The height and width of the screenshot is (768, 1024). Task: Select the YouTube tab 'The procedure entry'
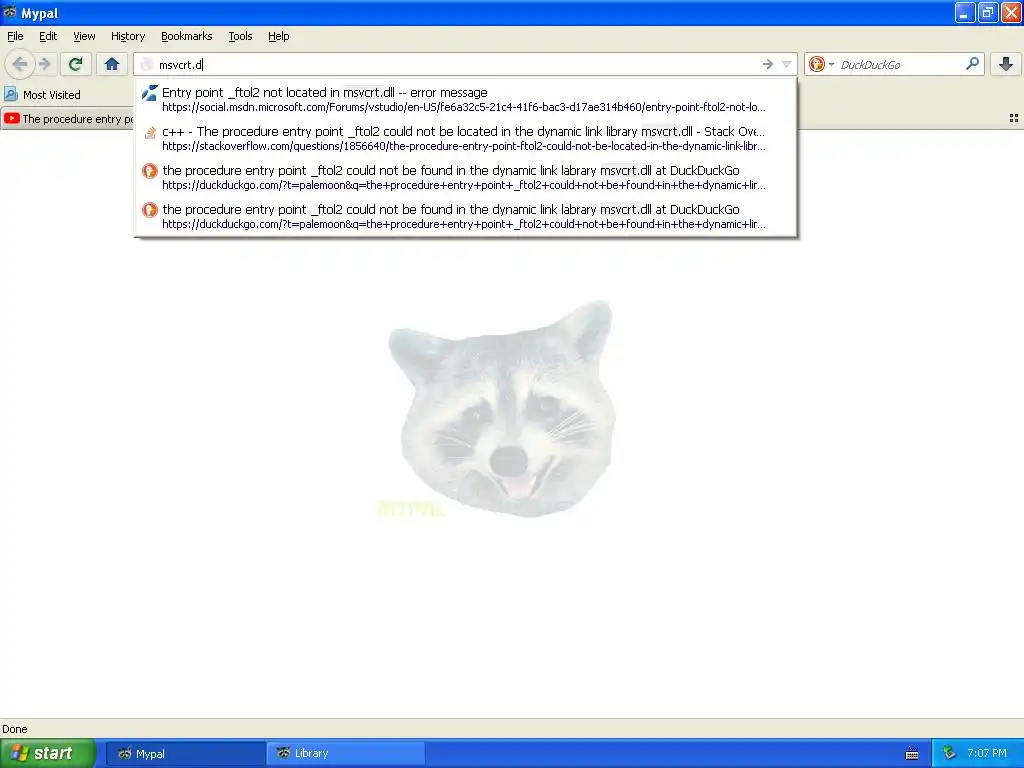pos(67,118)
